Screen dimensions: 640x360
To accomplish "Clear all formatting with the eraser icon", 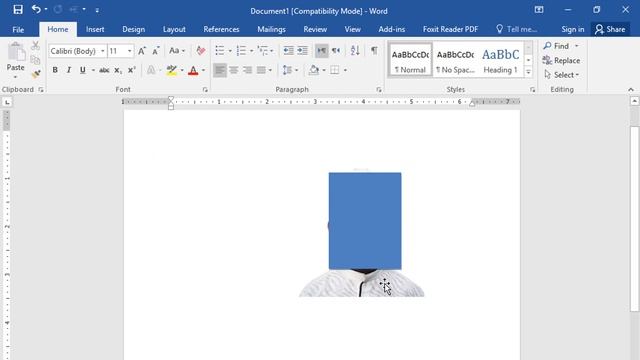I will [200, 51].
